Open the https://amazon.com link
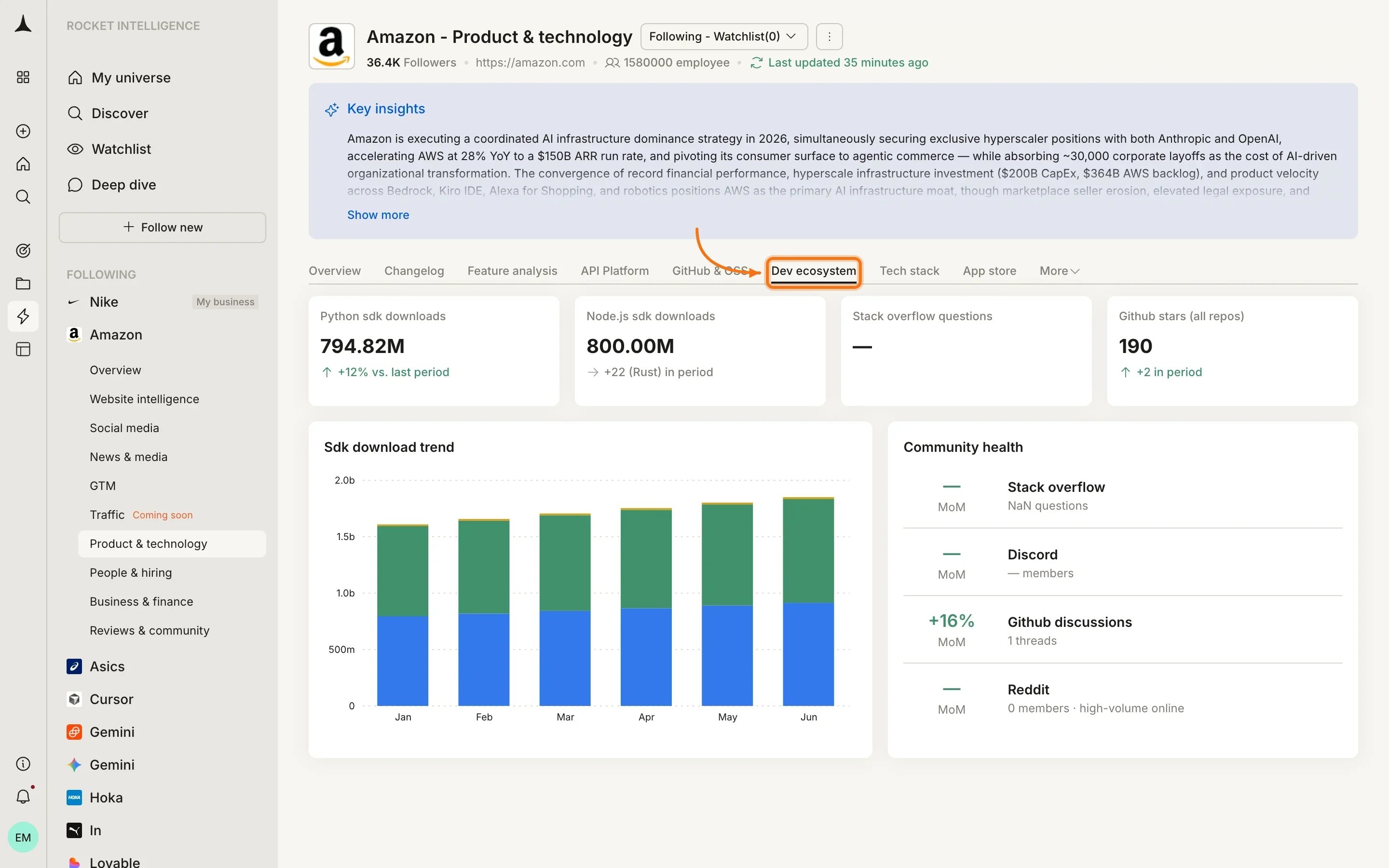Viewport: 1389px width, 868px height. point(530,63)
